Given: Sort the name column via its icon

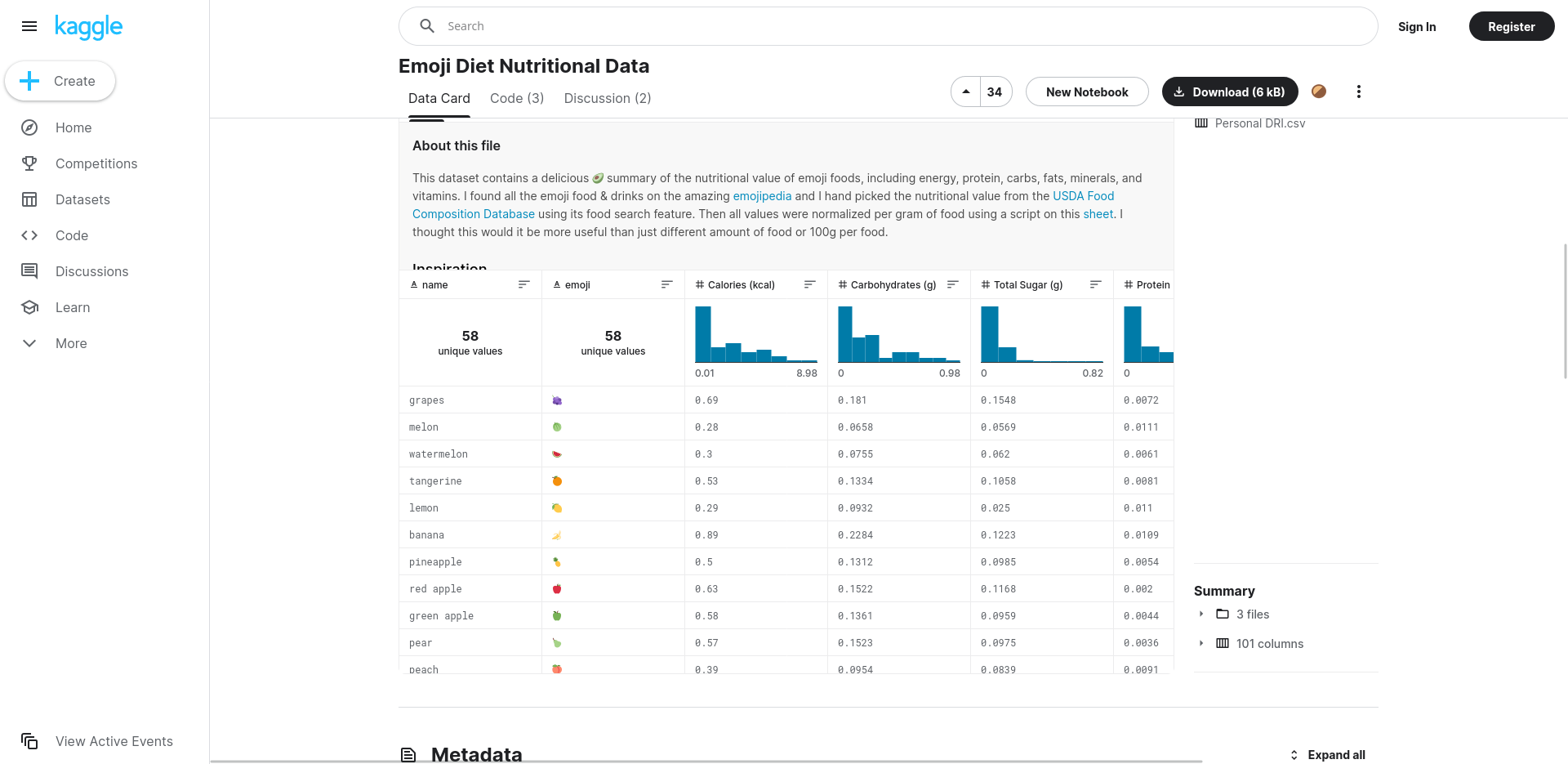Looking at the screenshot, I should click(524, 284).
